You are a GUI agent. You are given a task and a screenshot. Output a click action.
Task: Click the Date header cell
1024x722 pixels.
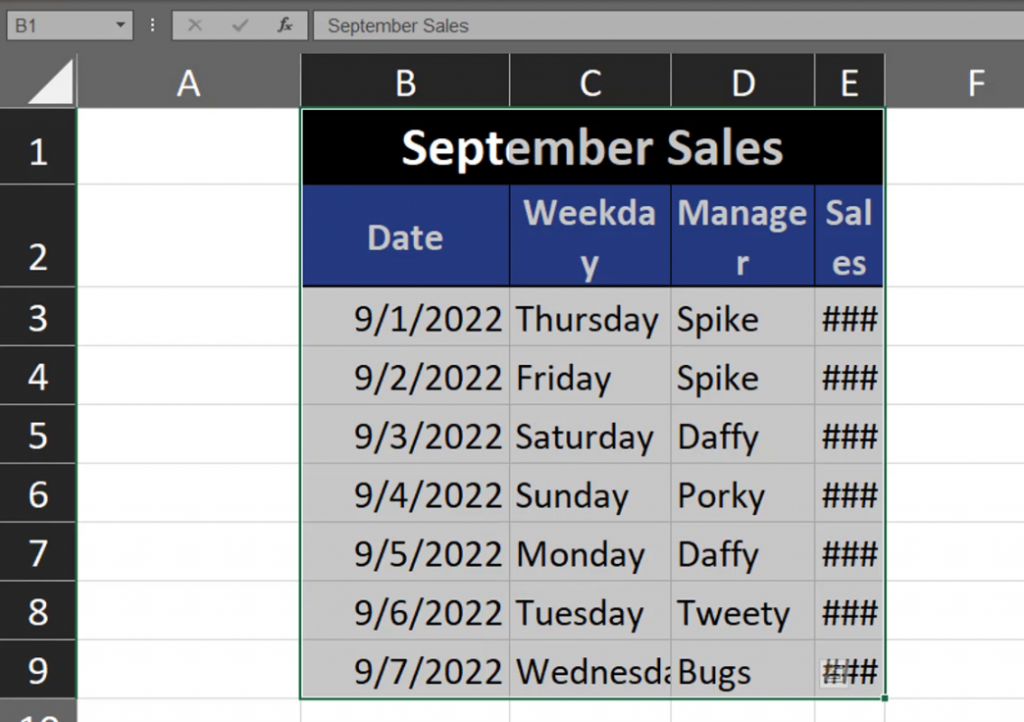(405, 238)
